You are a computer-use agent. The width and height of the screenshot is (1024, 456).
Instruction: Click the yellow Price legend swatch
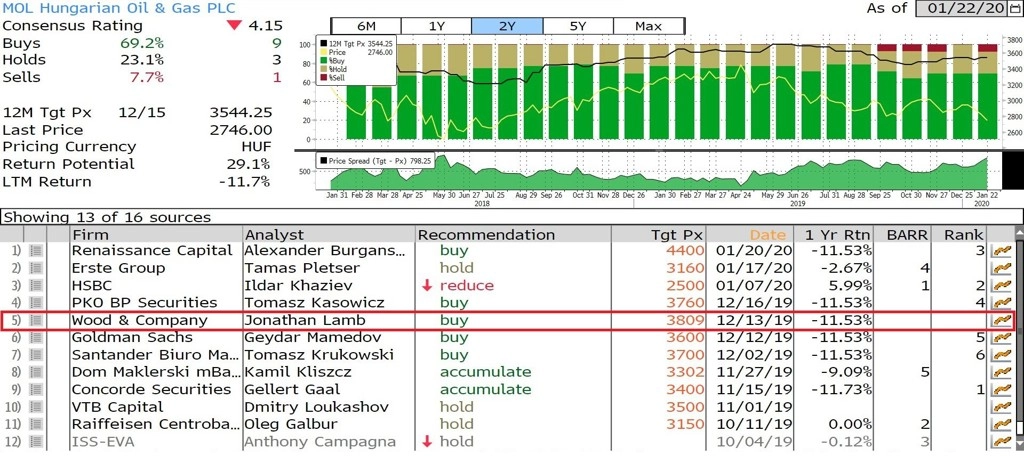[323, 50]
